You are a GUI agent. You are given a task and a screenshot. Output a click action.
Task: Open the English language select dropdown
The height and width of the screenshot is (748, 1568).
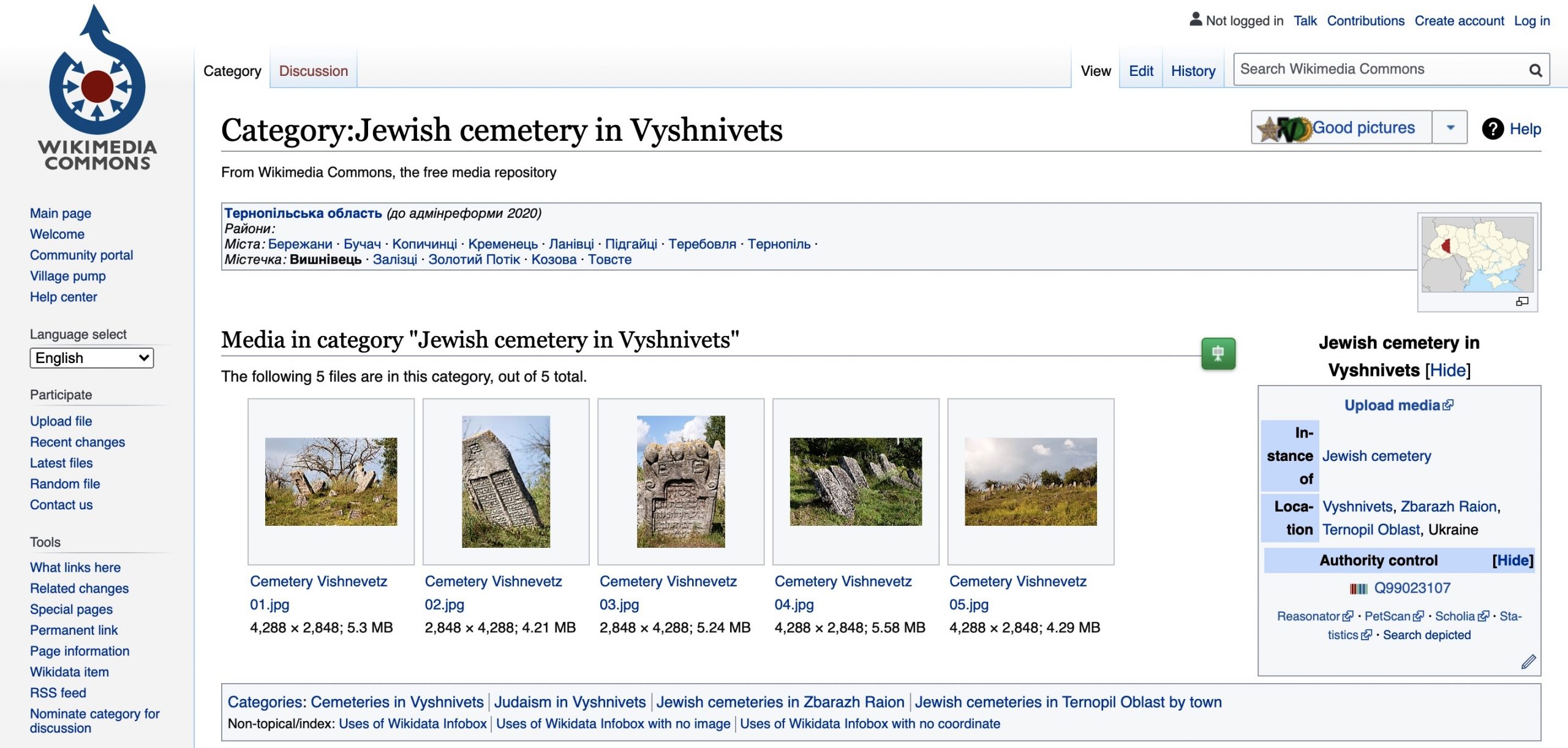(x=91, y=358)
